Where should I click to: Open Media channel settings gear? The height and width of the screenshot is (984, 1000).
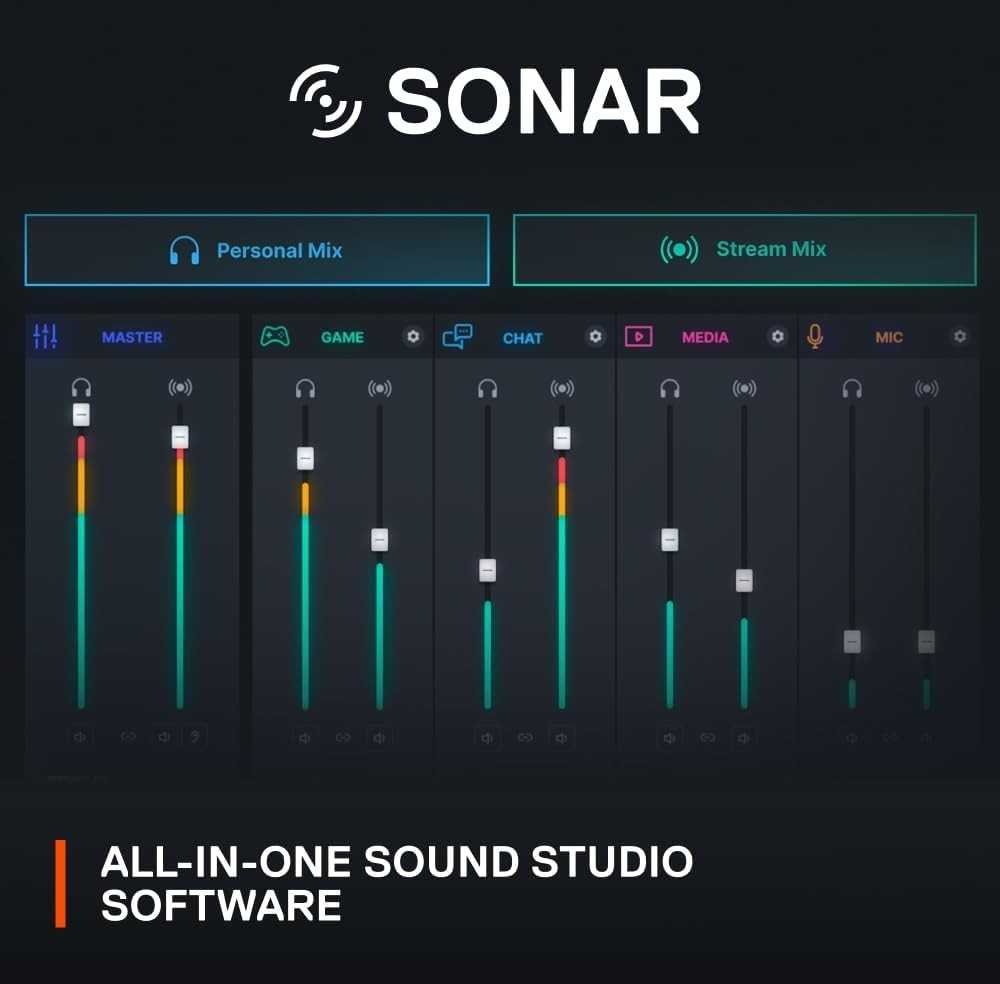[x=777, y=336]
